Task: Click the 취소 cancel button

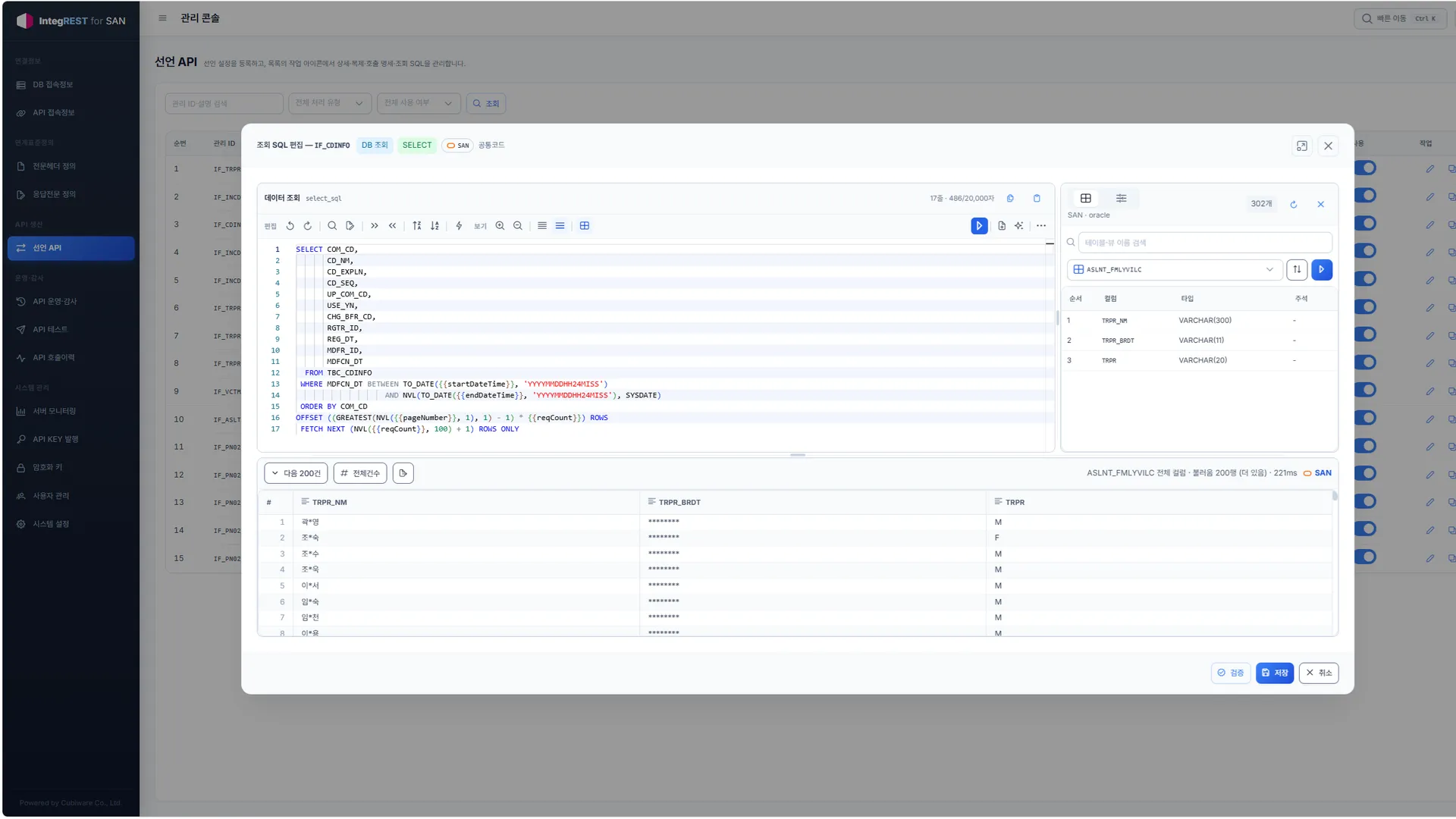Action: click(1319, 673)
